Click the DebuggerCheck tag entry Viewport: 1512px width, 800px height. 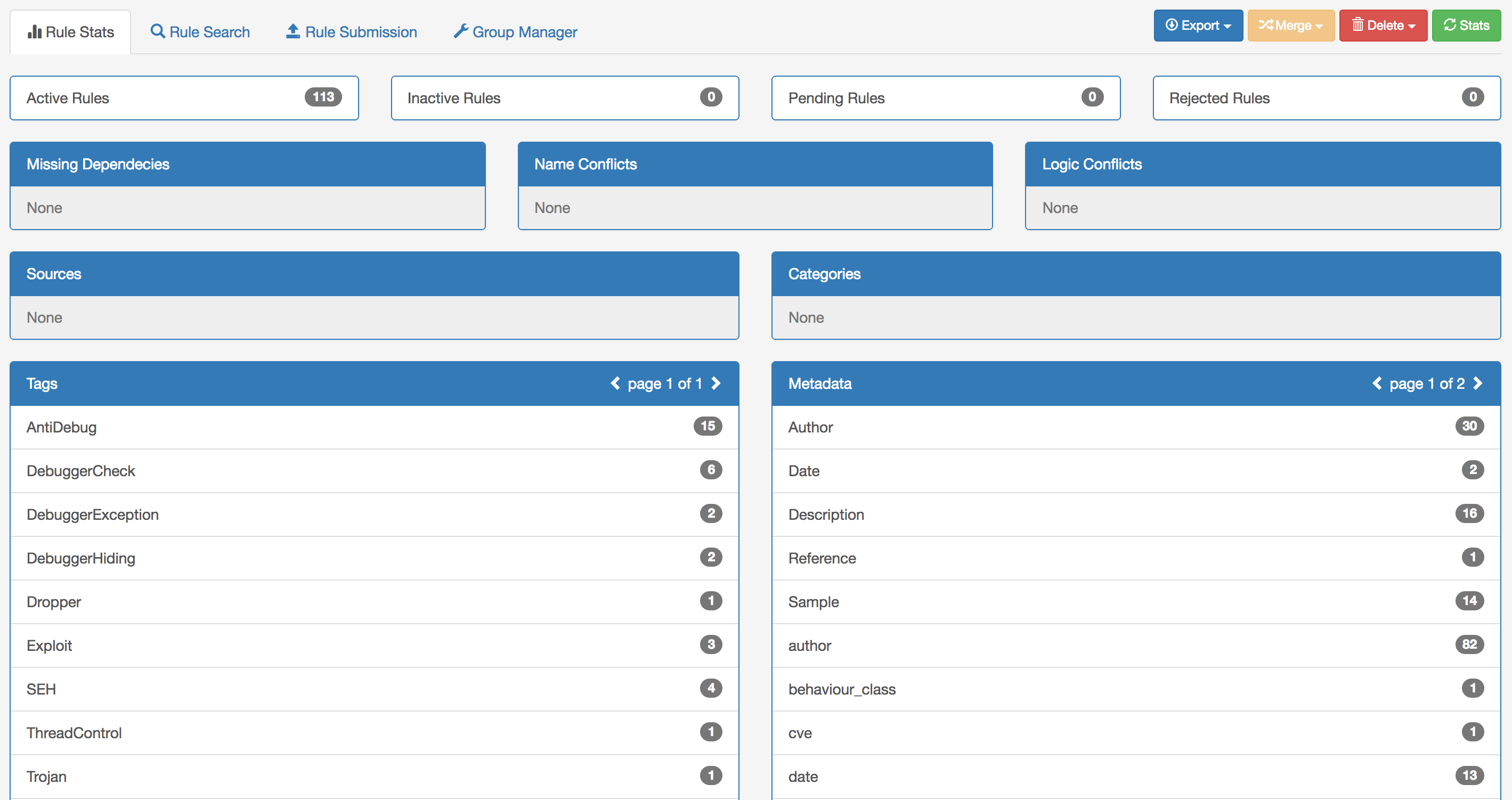[x=374, y=471]
